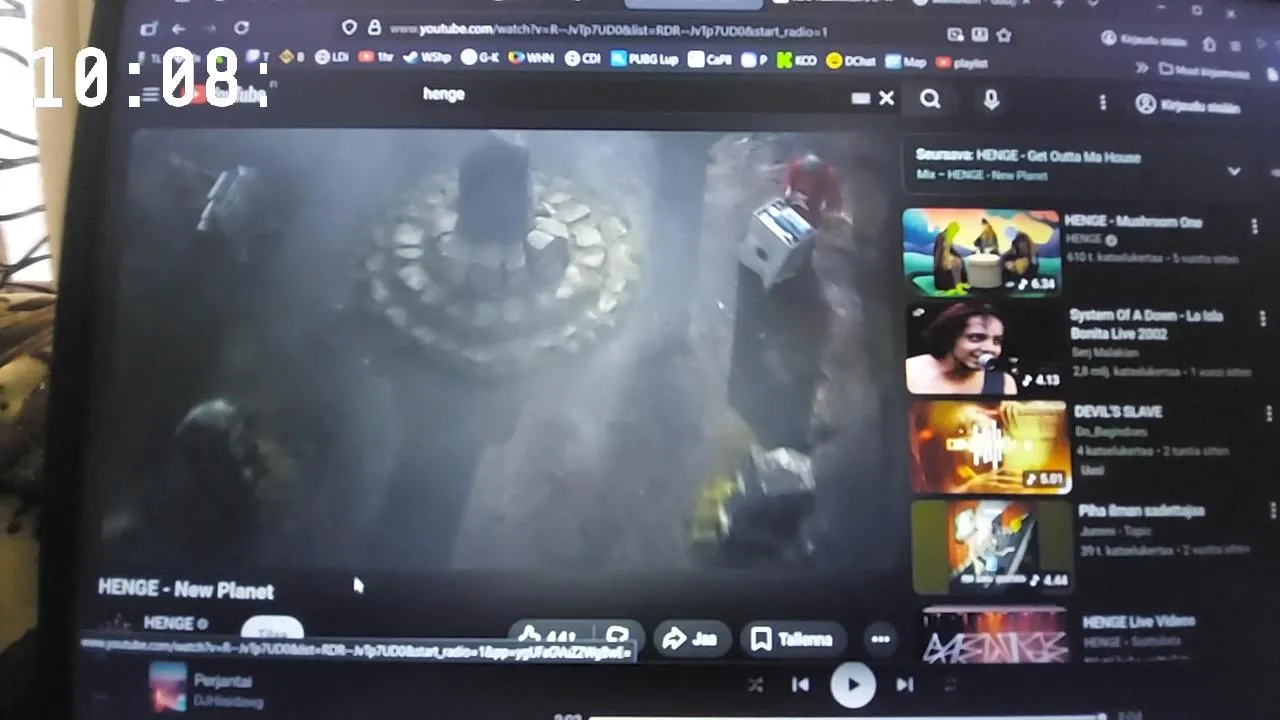1280x720 pixels.
Task: Share the video with Jaa button
Action: tap(691, 638)
